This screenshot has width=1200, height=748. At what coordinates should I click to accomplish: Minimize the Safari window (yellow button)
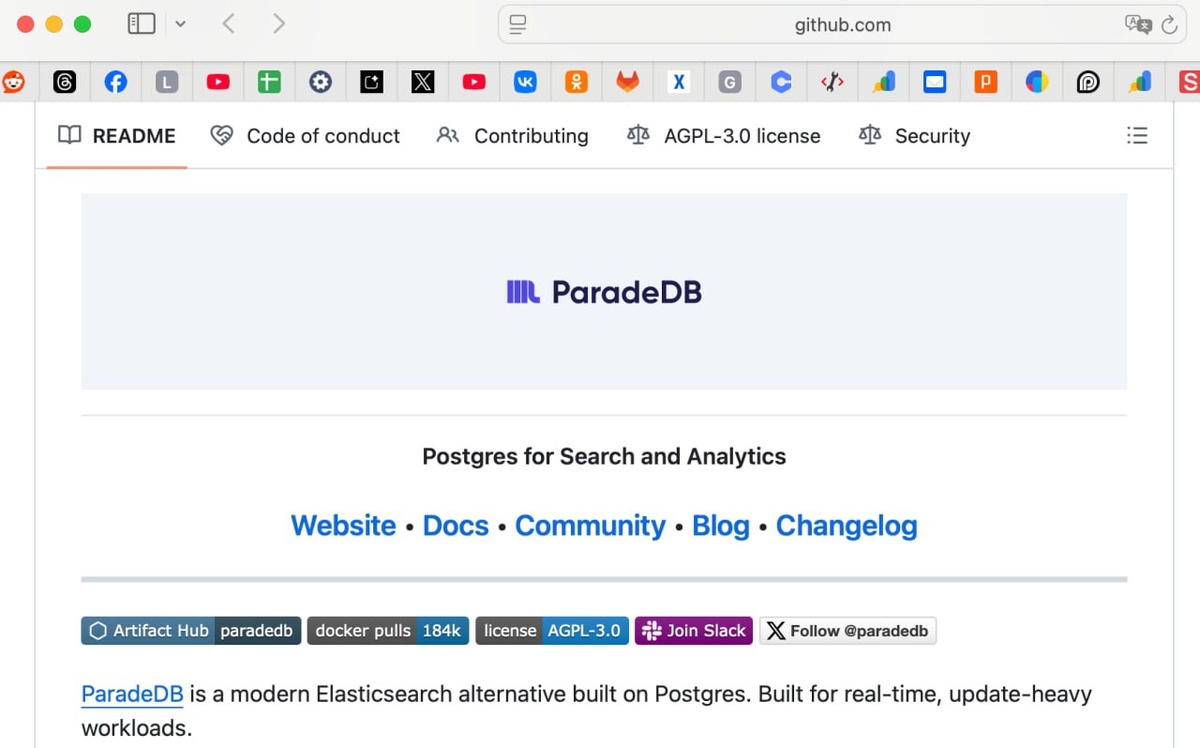pyautogui.click(x=54, y=24)
